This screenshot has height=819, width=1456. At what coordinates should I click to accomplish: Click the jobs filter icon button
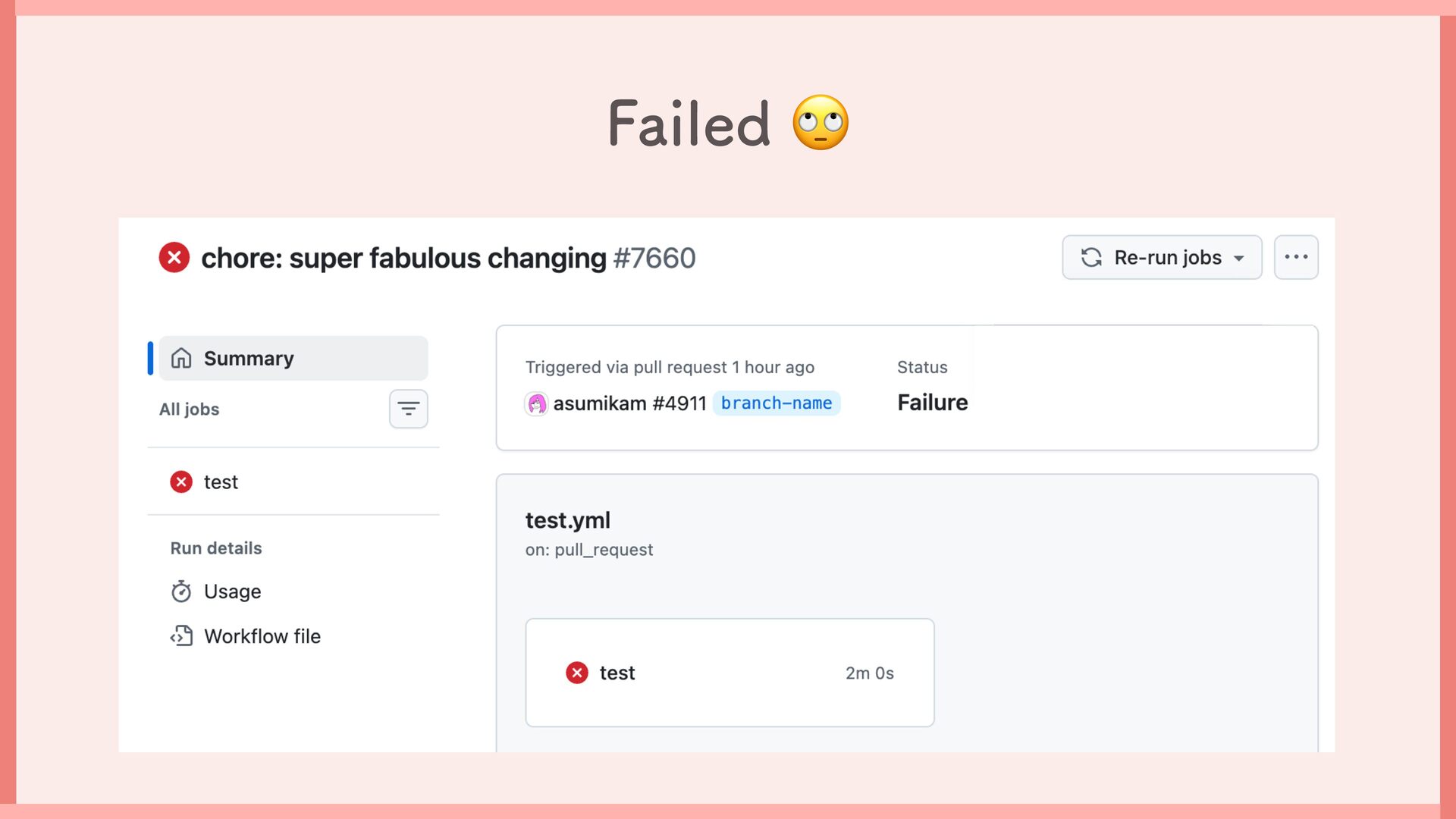pyautogui.click(x=408, y=409)
